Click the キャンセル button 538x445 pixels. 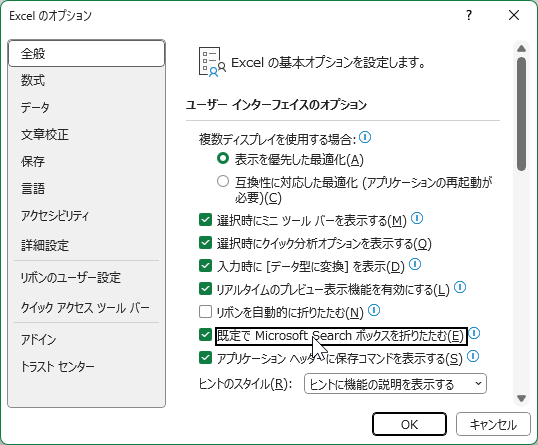[493, 424]
